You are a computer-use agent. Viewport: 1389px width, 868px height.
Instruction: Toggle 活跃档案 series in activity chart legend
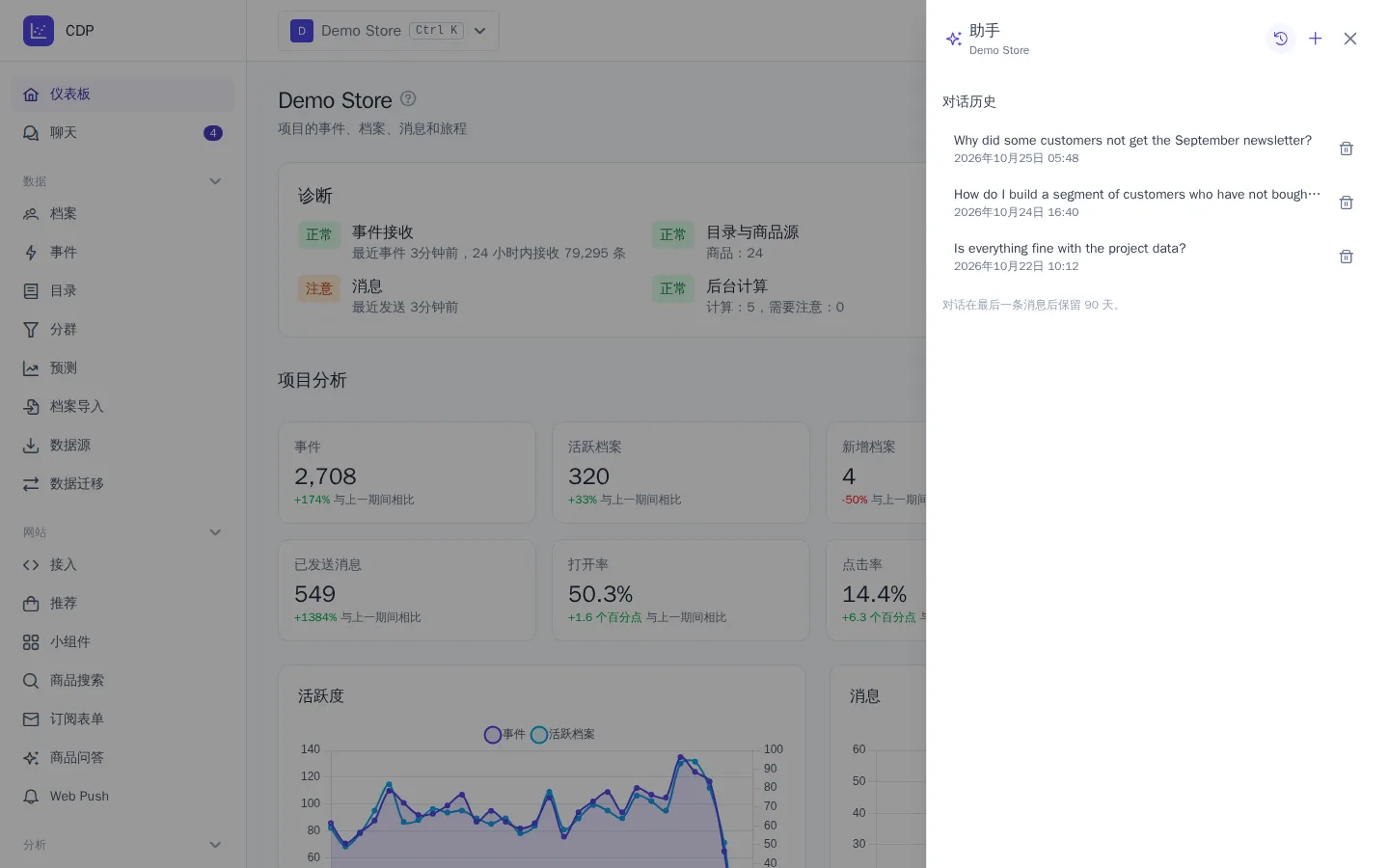click(562, 735)
